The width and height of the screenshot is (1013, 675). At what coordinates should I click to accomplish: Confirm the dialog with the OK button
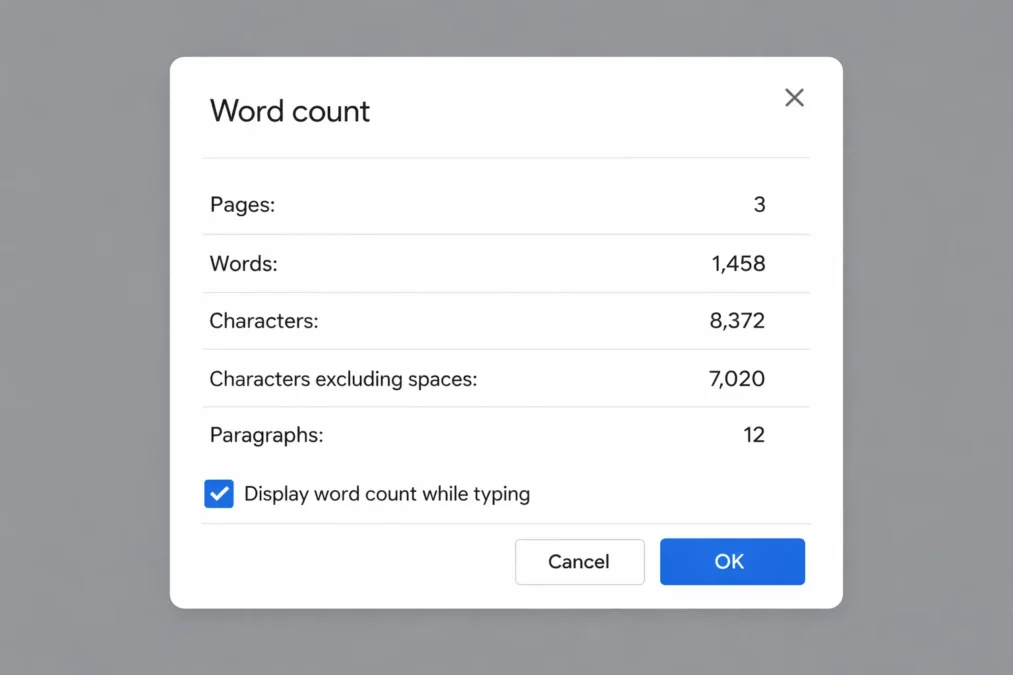(x=731, y=562)
